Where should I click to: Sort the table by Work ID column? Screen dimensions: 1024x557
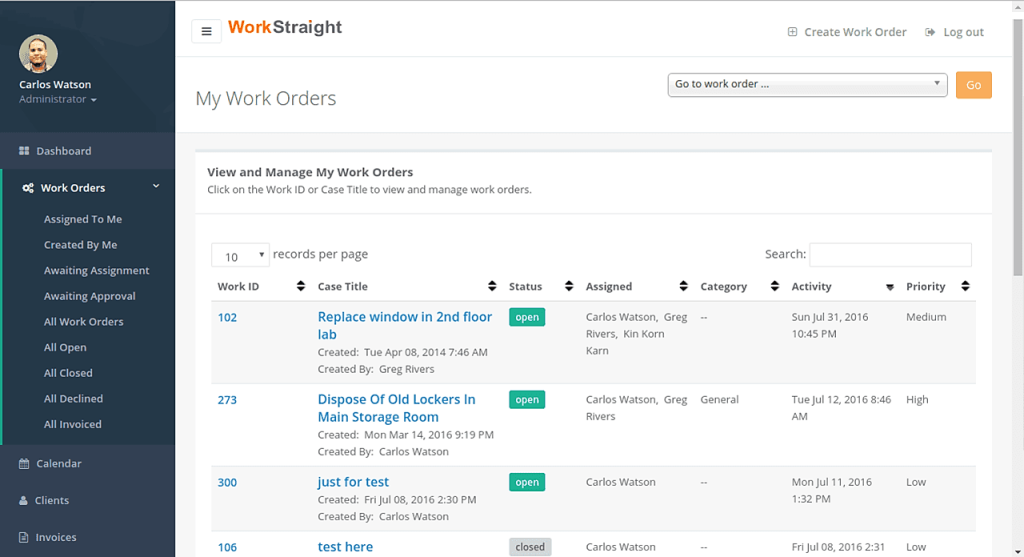pos(300,287)
